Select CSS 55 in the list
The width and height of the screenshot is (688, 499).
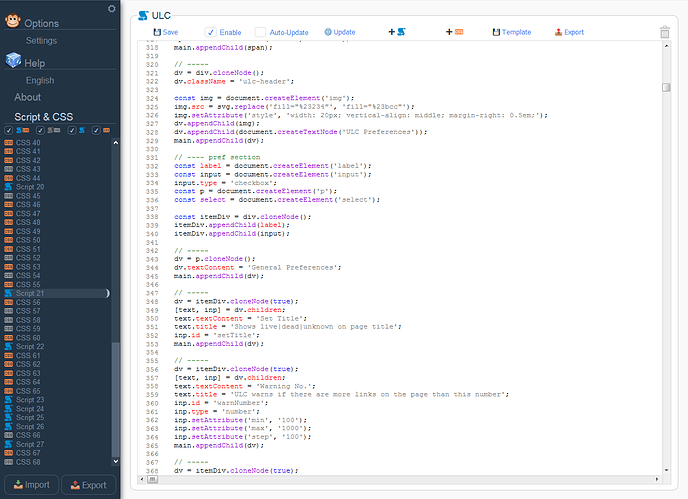(27, 284)
